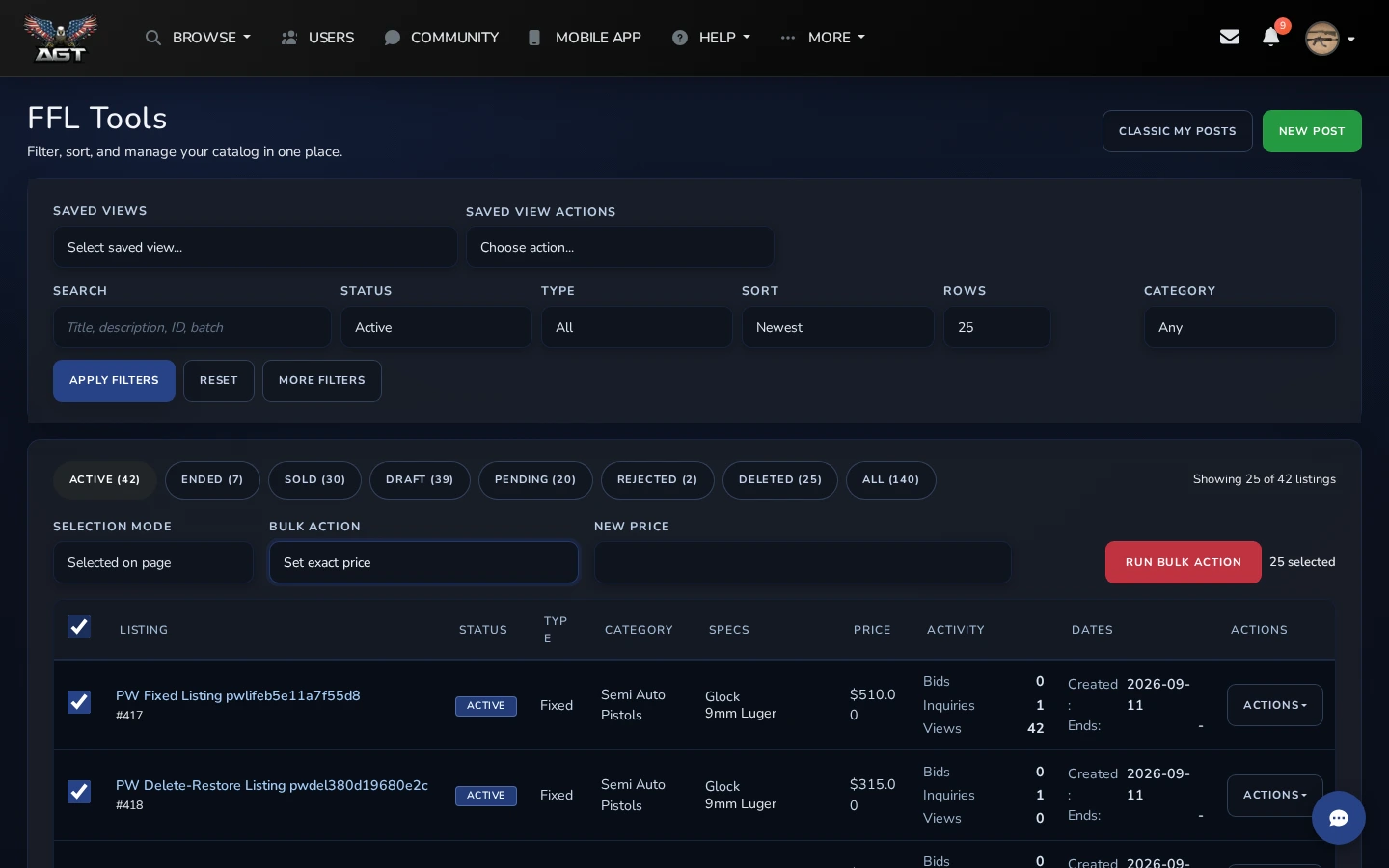The height and width of the screenshot is (868, 1389).
Task: Open the Category filter dropdown
Action: click(1239, 327)
